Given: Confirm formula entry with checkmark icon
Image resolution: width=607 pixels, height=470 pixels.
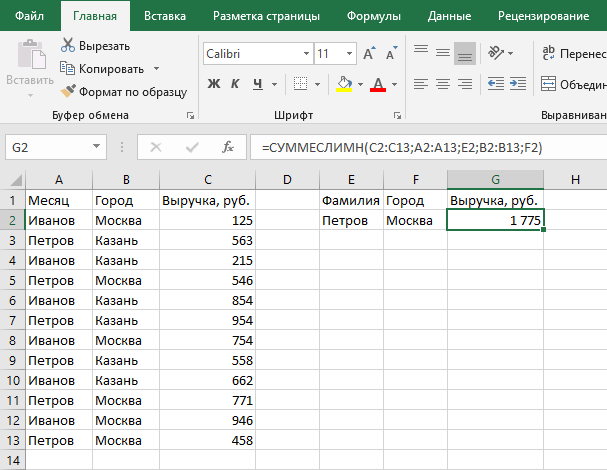Looking at the screenshot, I should pyautogui.click(x=192, y=148).
